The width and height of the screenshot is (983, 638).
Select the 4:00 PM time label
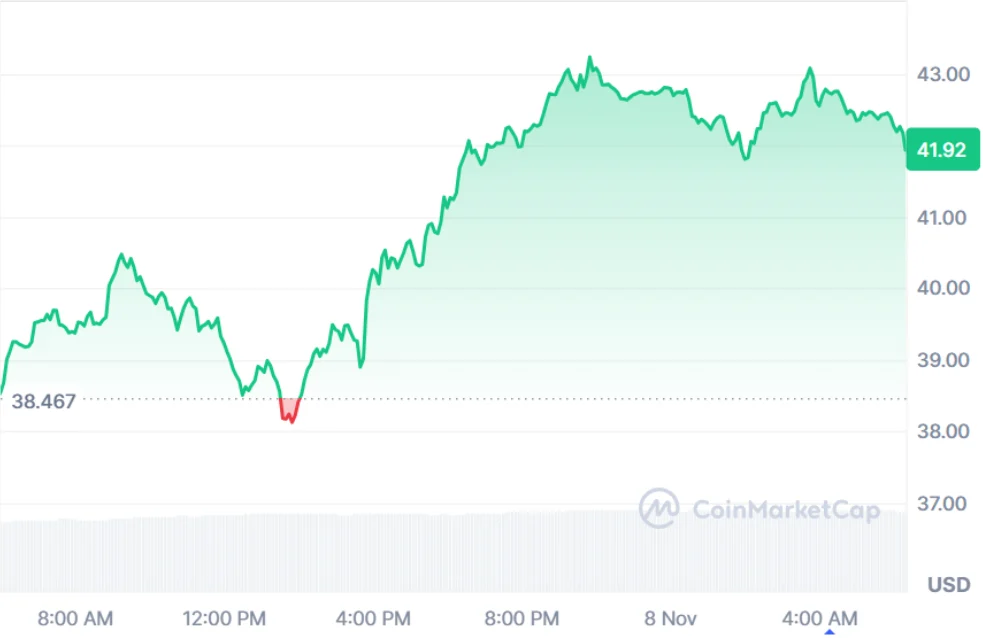[374, 617]
